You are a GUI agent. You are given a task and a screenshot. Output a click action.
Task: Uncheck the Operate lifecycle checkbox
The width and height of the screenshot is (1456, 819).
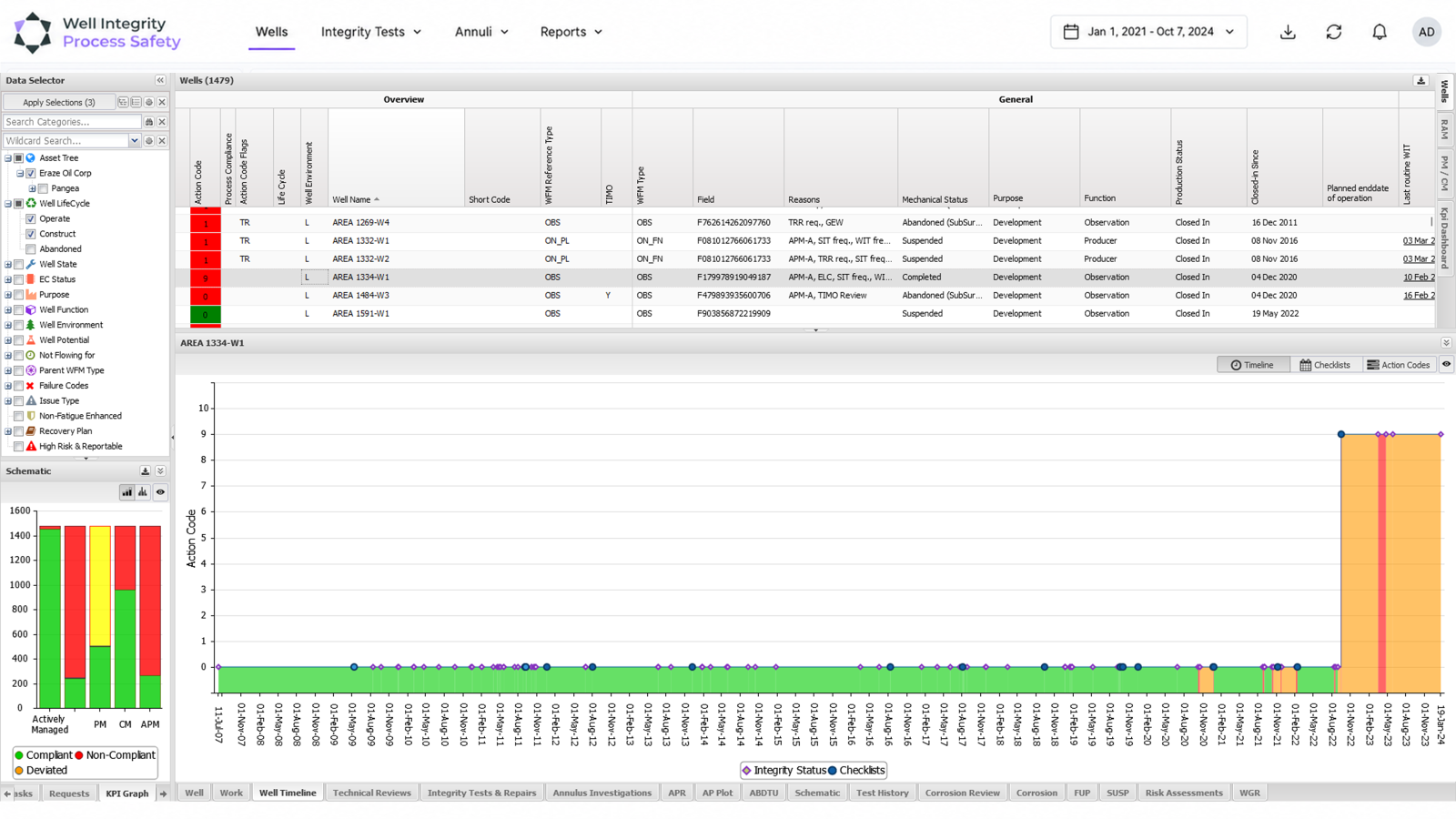(x=31, y=218)
